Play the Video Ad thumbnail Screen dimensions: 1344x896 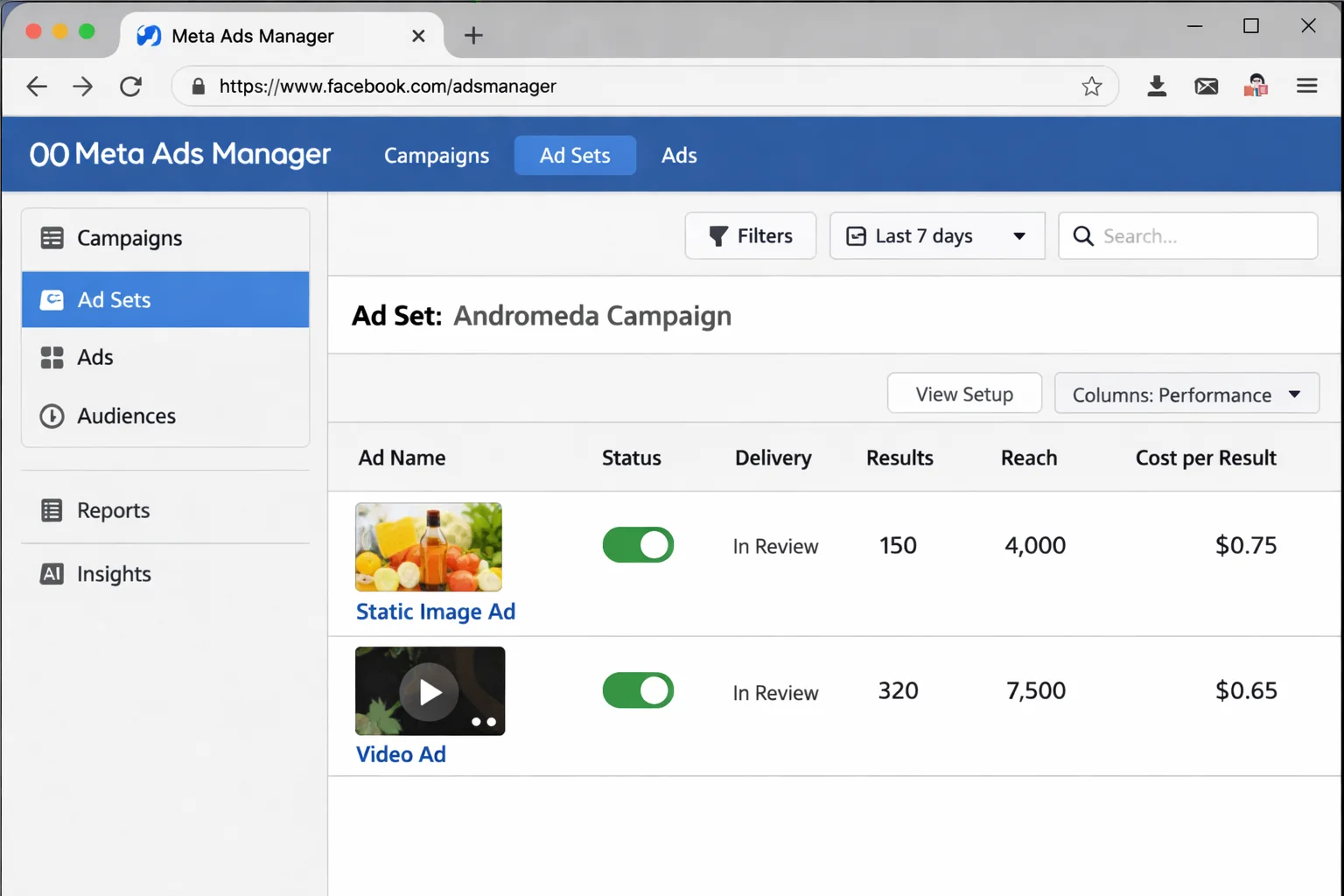429,691
